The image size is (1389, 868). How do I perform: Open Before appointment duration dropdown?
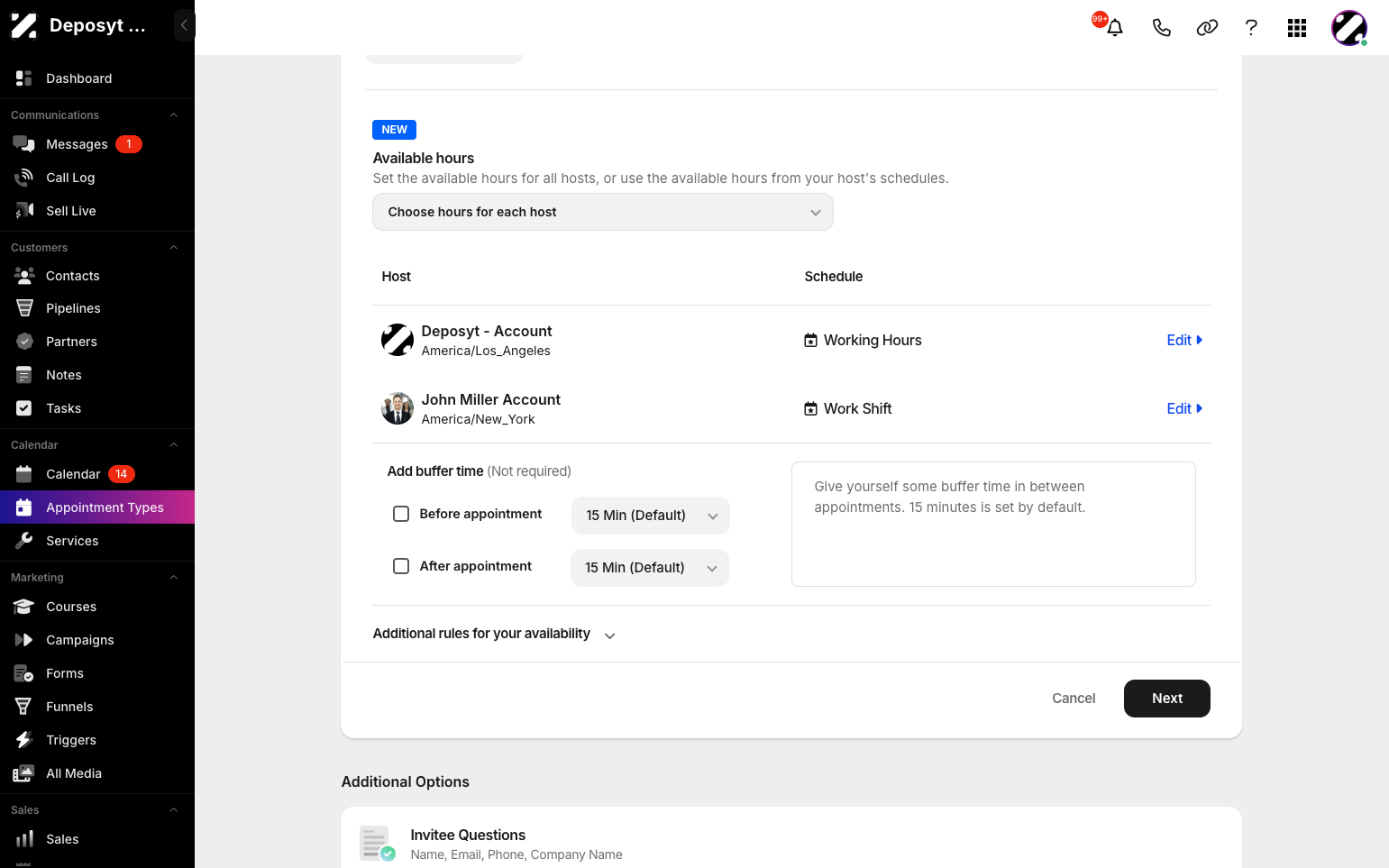coord(651,516)
